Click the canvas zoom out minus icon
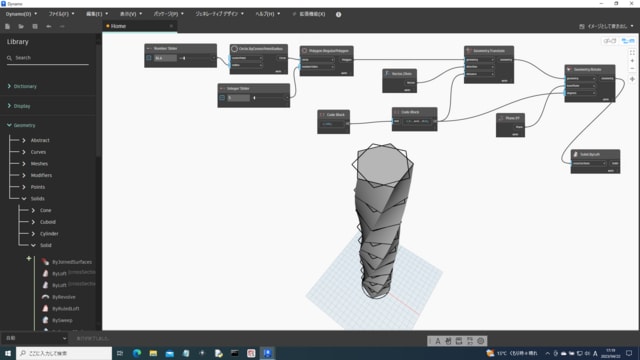The height and width of the screenshot is (360, 640). pos(632,68)
